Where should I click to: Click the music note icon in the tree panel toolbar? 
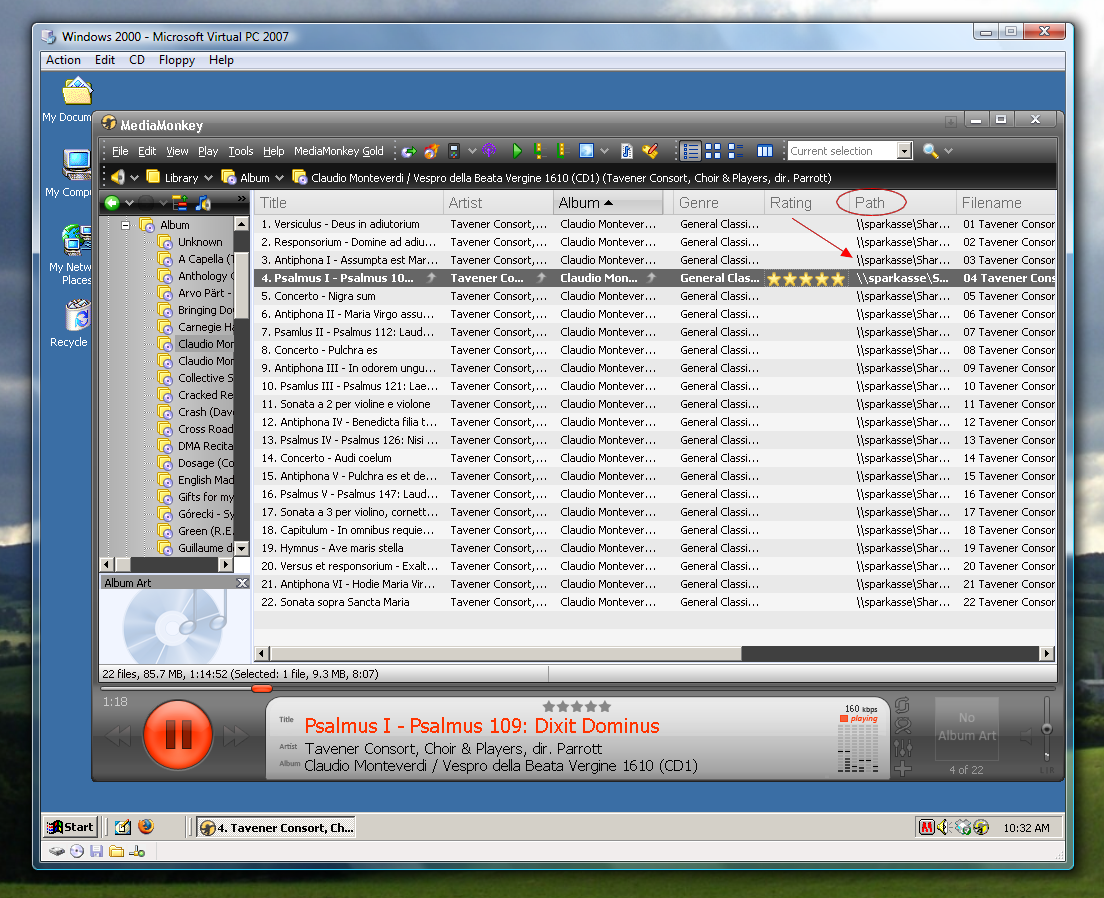click(204, 204)
